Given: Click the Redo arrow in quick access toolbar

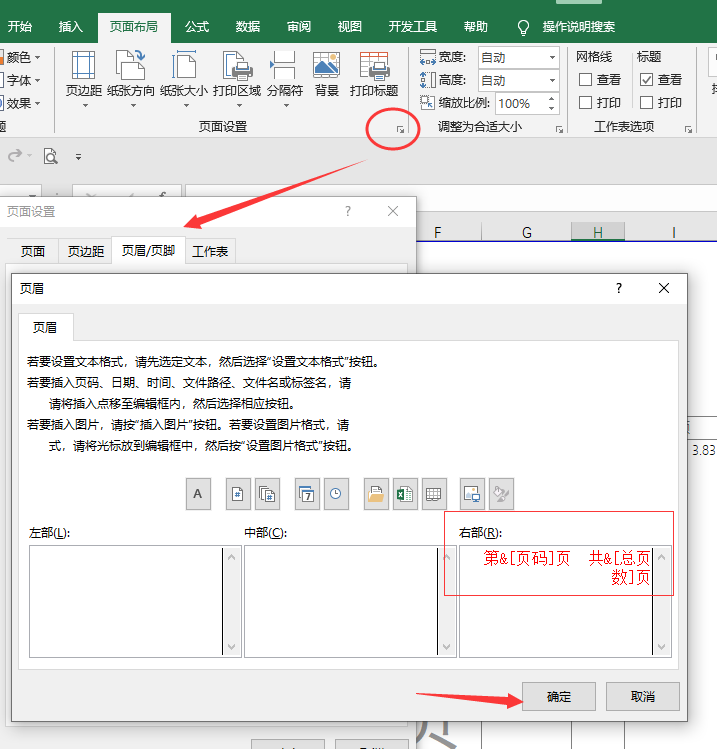Looking at the screenshot, I should pyautogui.click(x=15, y=155).
